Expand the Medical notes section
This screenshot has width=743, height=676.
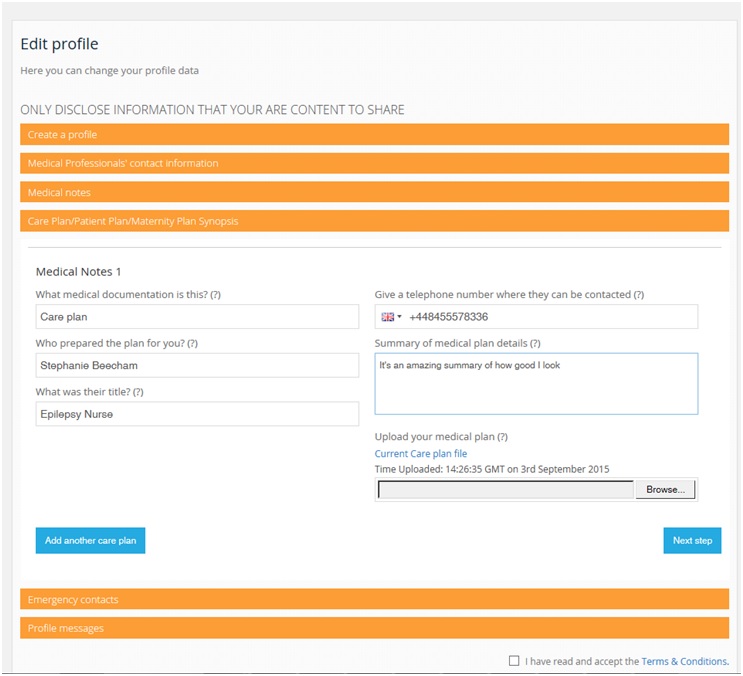pos(374,192)
